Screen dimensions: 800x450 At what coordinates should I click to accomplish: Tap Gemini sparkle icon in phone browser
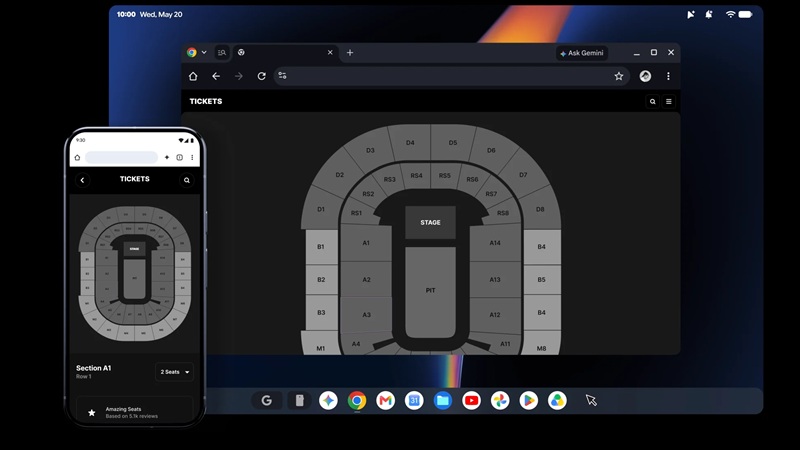click(167, 158)
